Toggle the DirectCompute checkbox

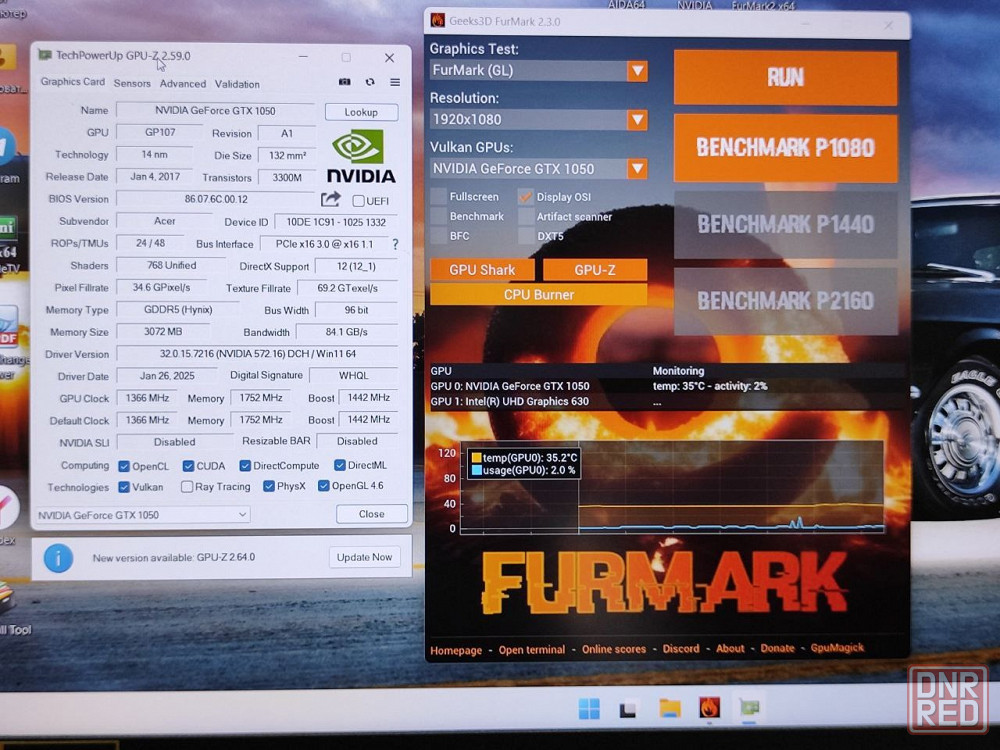245,466
